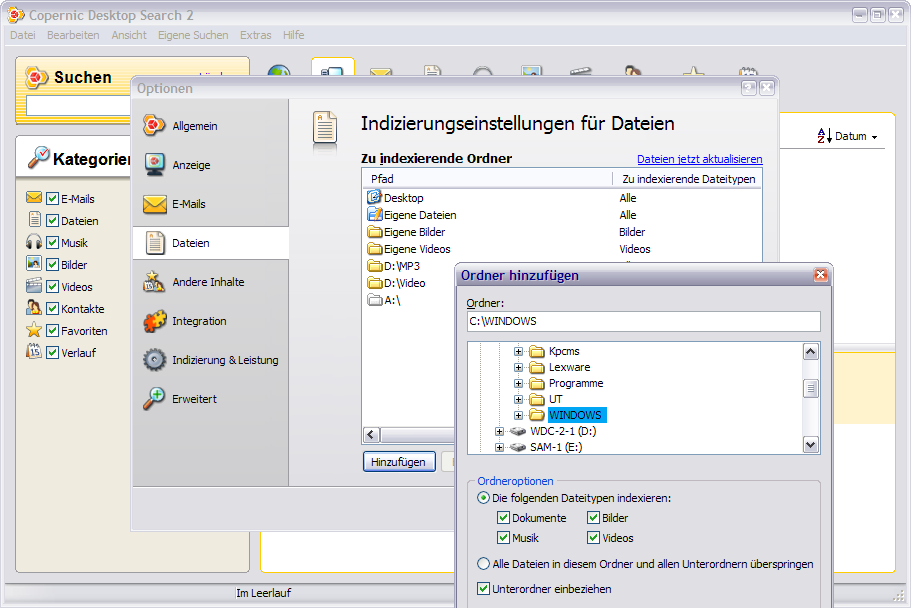
Task: Uncheck Kontakte category checkbox
Action: click(x=52, y=309)
